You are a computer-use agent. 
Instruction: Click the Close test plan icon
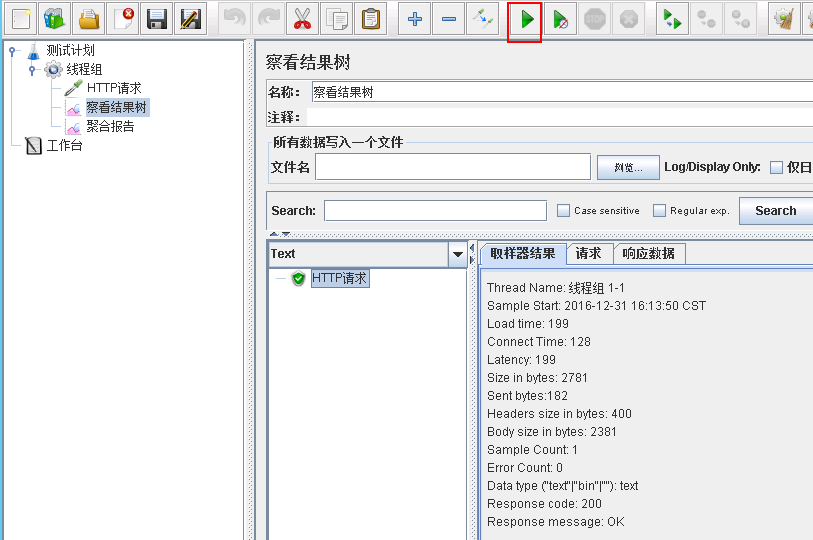click(123, 19)
